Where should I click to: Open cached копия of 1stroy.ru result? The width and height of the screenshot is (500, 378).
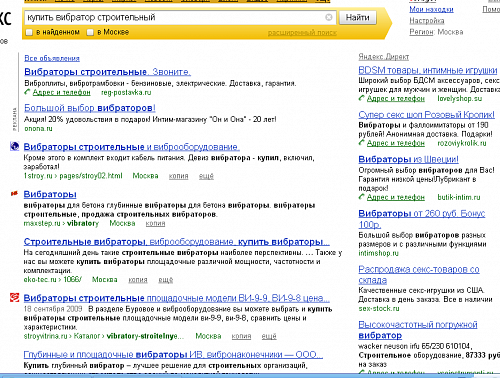point(178,176)
